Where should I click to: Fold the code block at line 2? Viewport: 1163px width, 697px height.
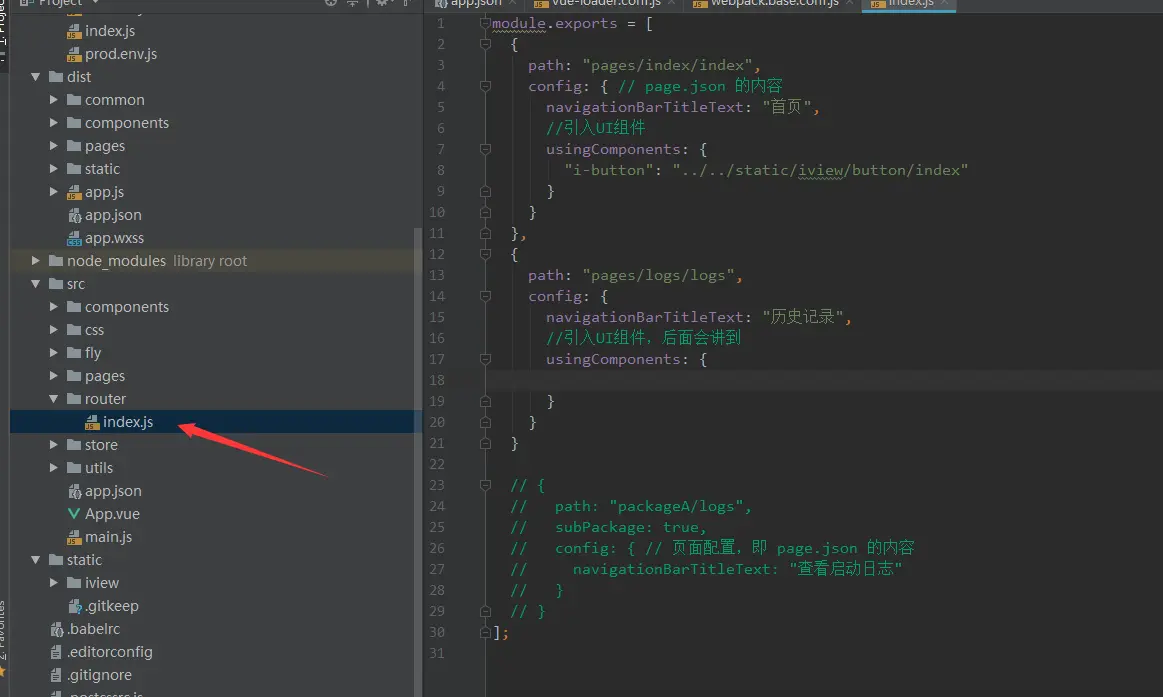click(485, 44)
